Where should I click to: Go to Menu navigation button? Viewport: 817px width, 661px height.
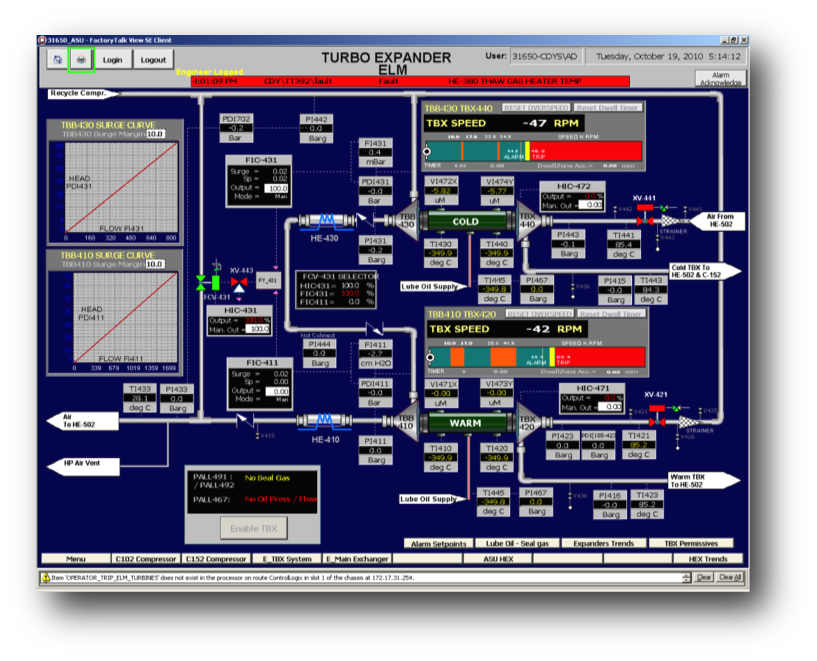click(x=76, y=558)
